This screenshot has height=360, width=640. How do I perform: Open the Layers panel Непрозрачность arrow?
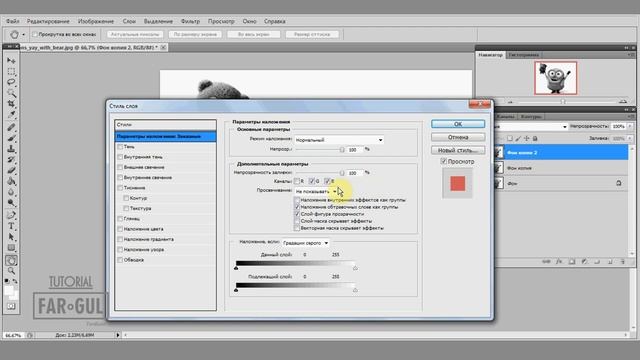point(630,127)
